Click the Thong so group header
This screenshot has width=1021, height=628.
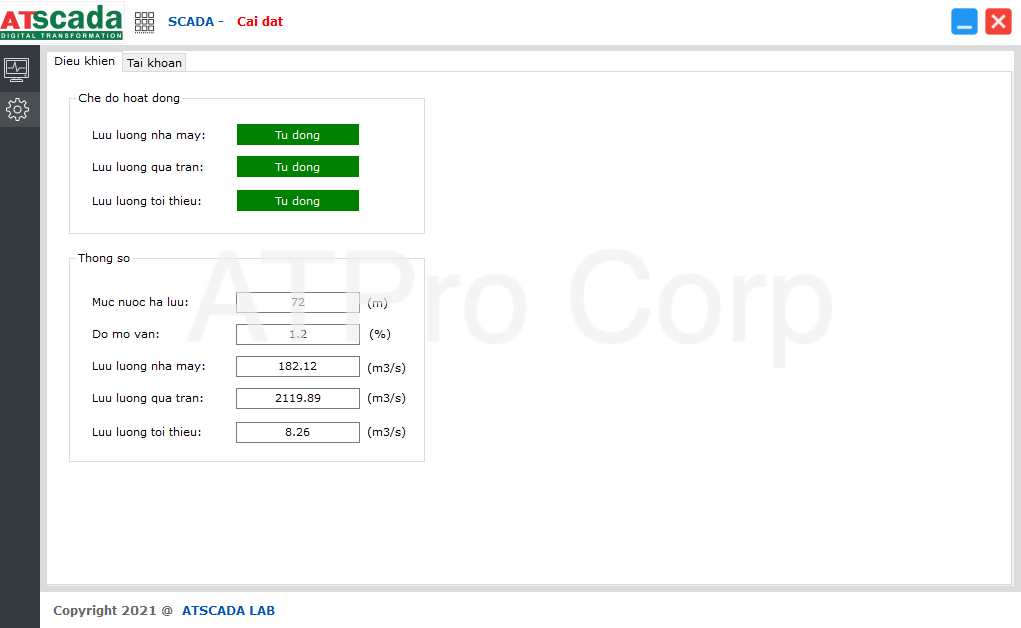click(x=104, y=258)
